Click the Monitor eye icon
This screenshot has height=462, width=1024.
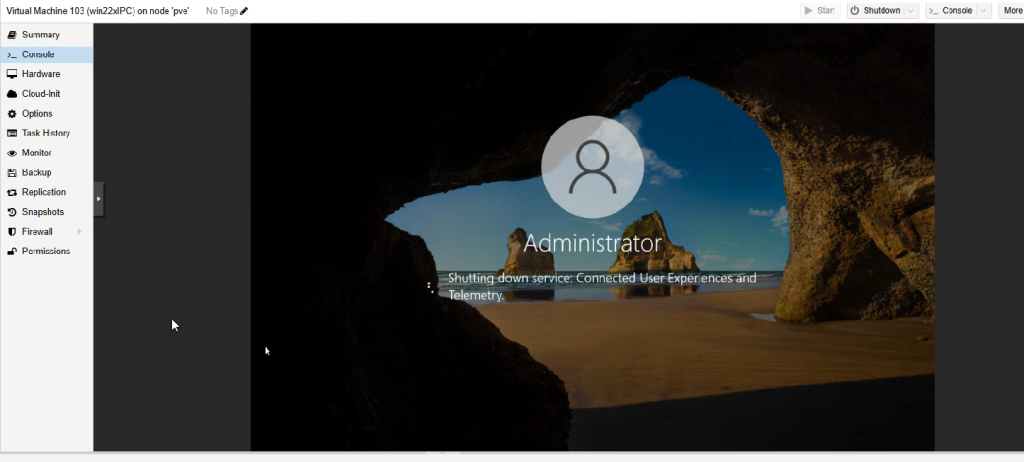click(x=12, y=153)
